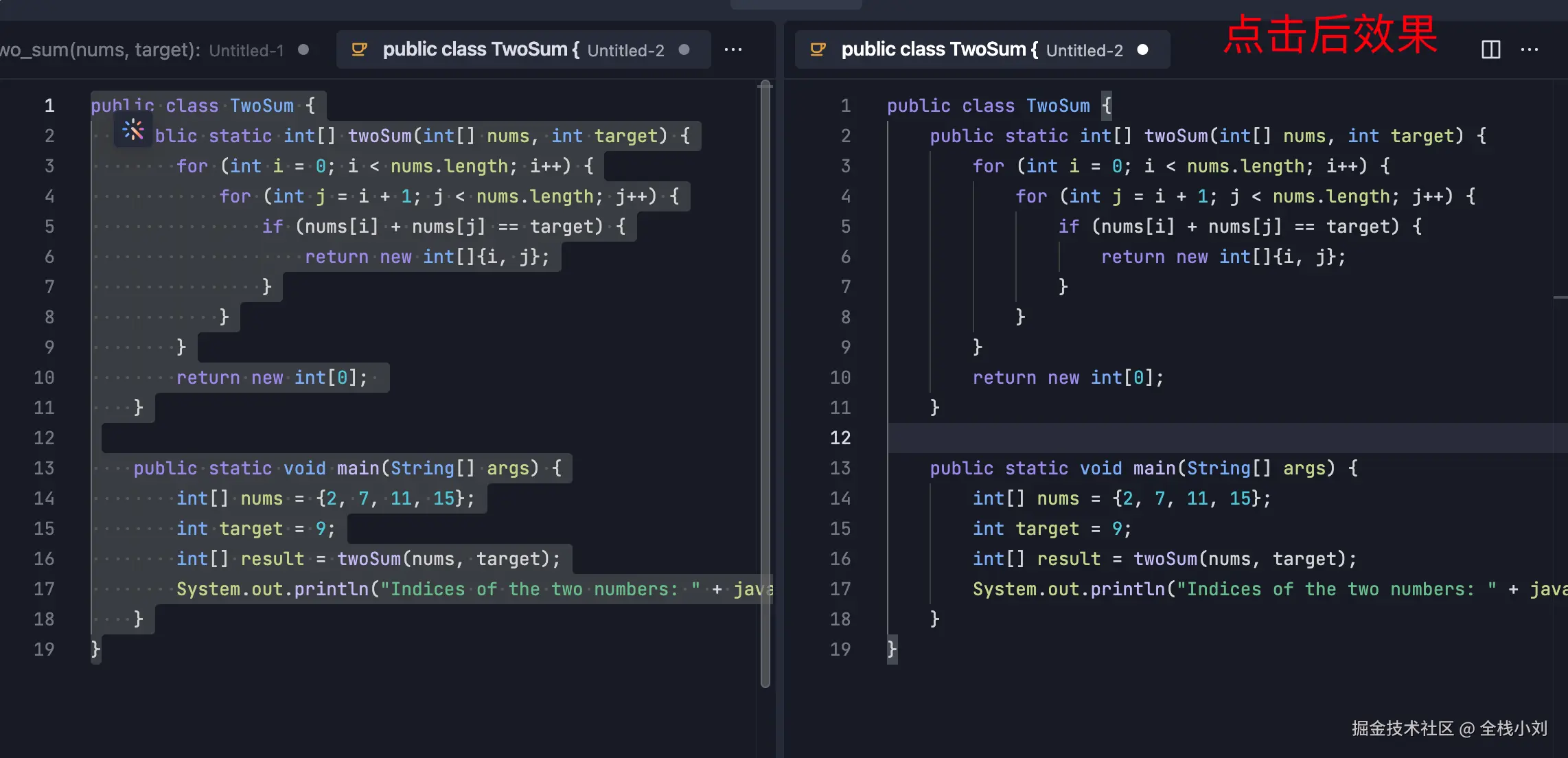Click Java file icon on left Untitled-2 tab

click(x=359, y=49)
